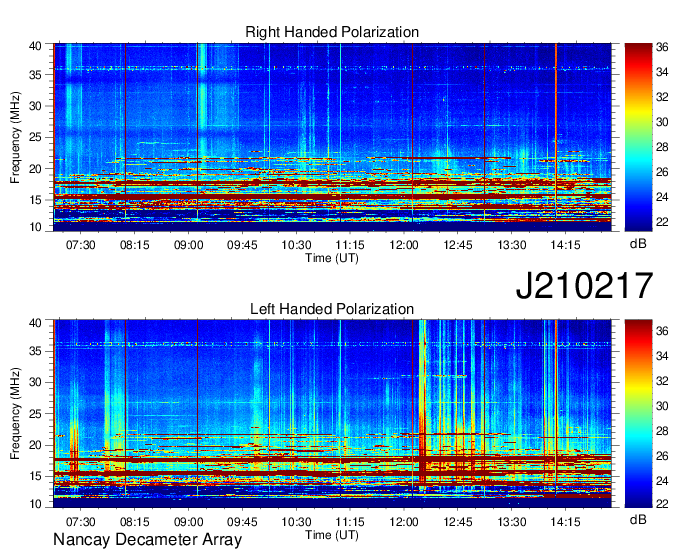Click Time (UT) label under Right Handed plot

tap(332, 258)
